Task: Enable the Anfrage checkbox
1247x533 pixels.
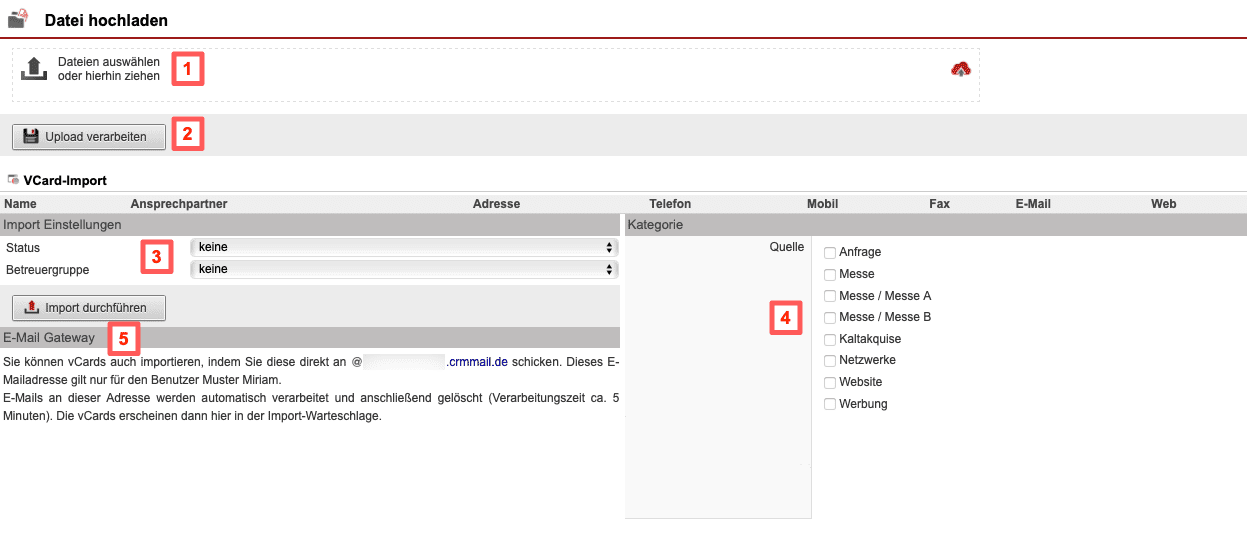Action: coord(829,253)
